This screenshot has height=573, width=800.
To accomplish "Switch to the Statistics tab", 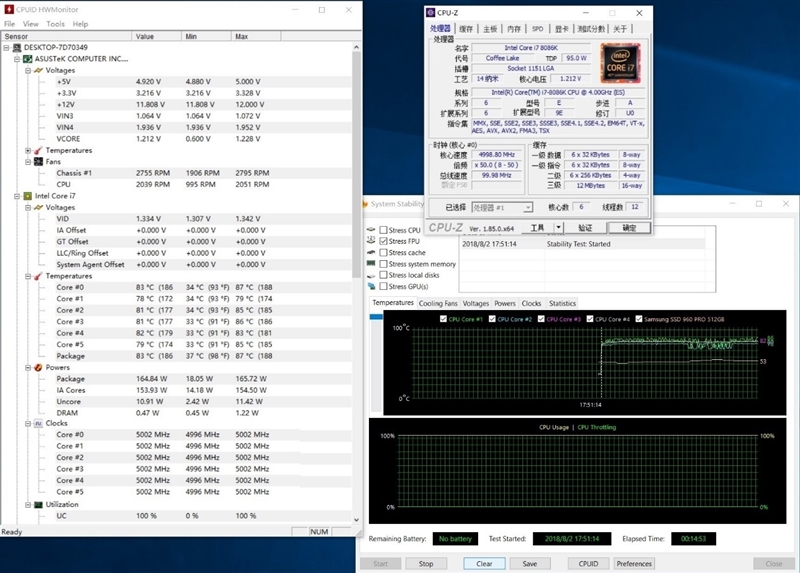I will pos(562,303).
